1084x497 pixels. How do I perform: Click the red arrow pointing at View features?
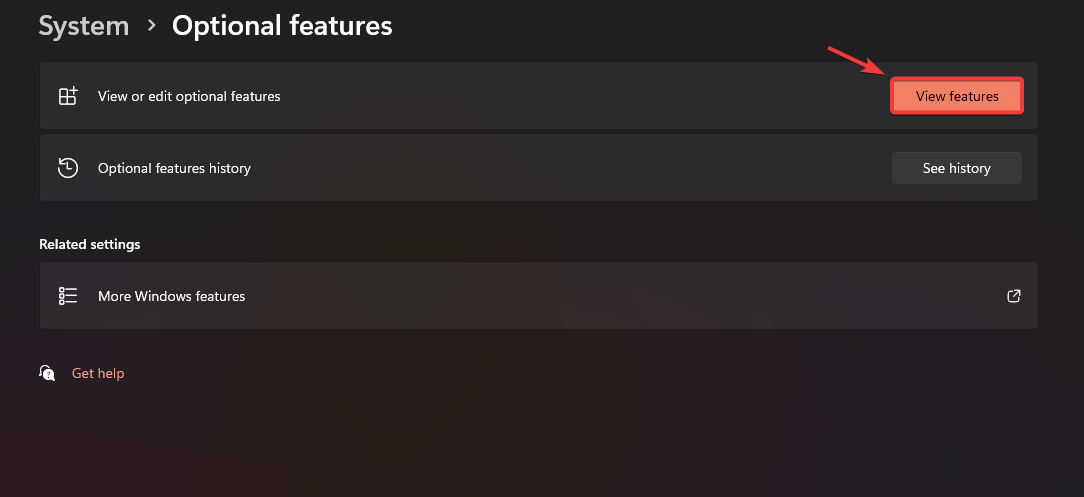point(854,59)
